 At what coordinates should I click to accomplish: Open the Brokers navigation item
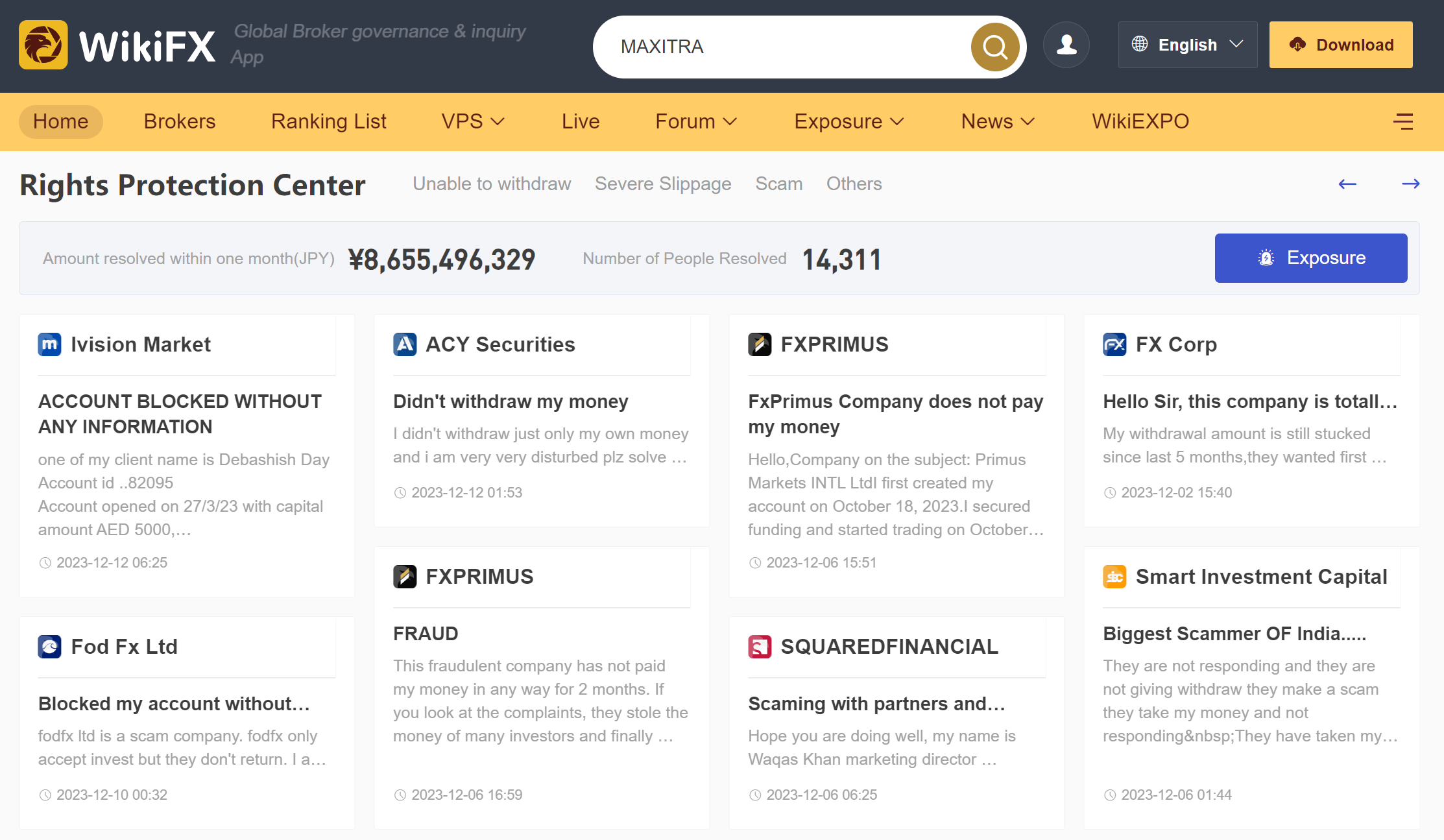(180, 121)
